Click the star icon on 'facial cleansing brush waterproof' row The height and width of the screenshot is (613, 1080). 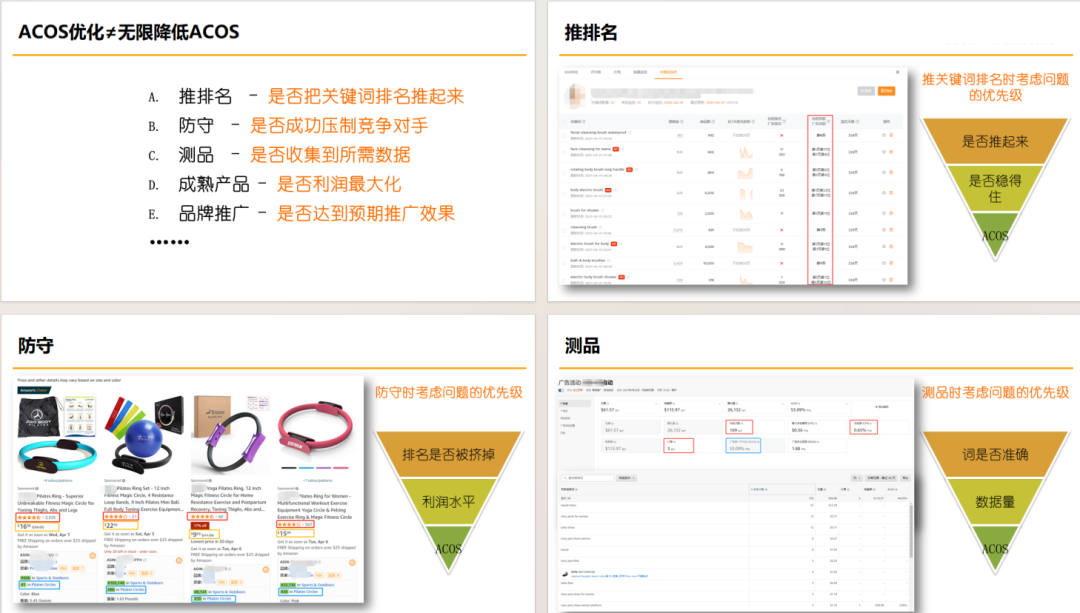click(x=884, y=135)
